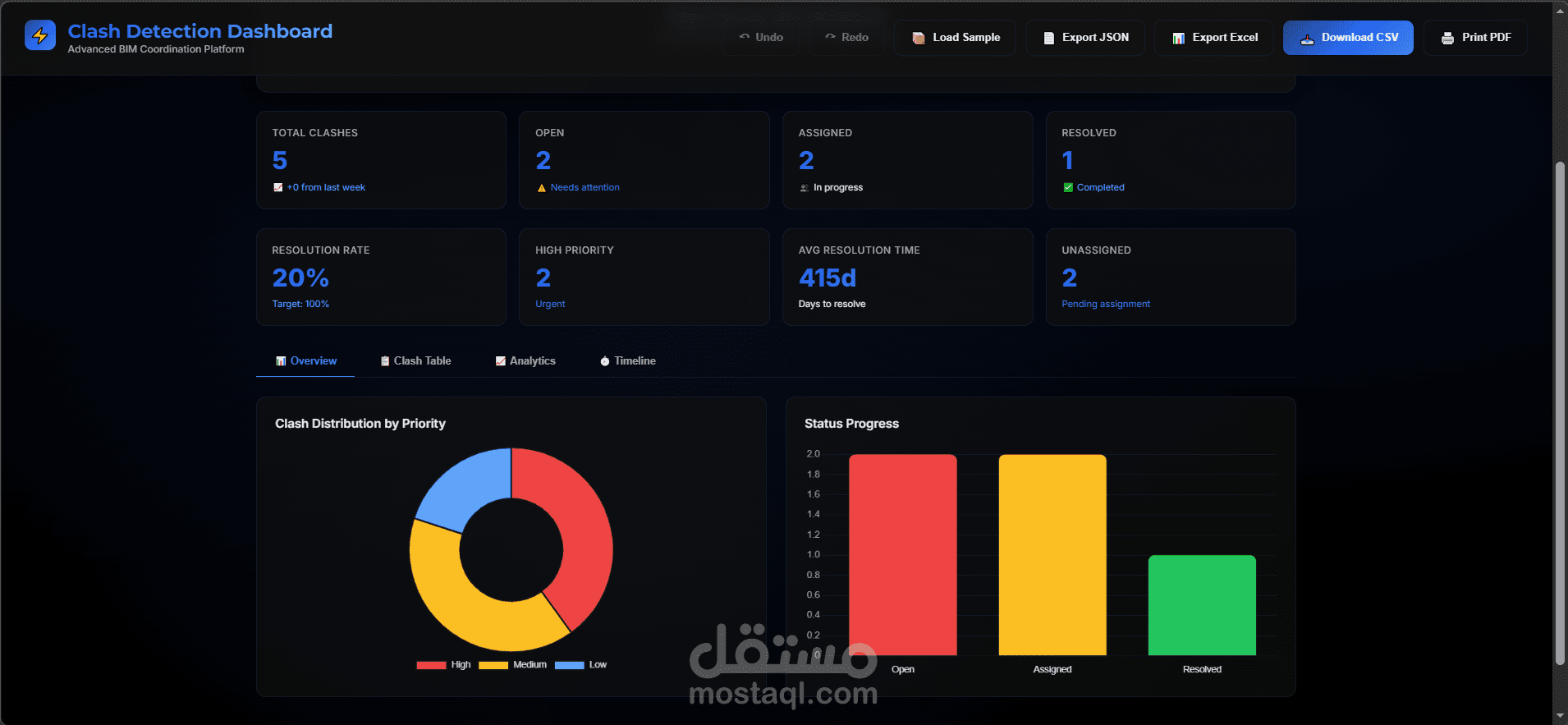Toggle the High legend red swatch
This screenshot has width=1568, height=725.
coord(431,665)
